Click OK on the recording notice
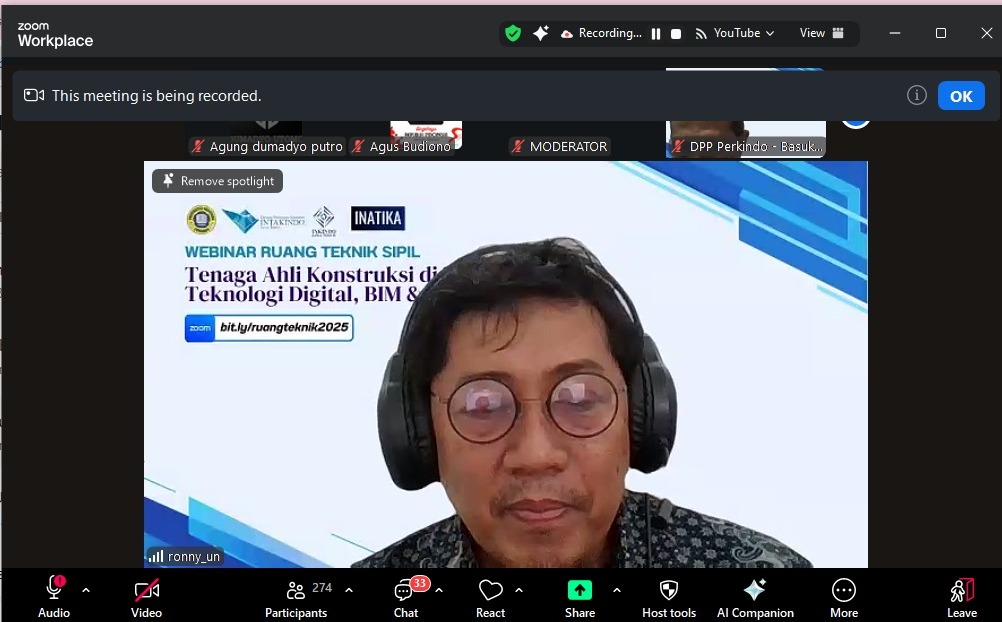The width and height of the screenshot is (1002, 622). (960, 96)
